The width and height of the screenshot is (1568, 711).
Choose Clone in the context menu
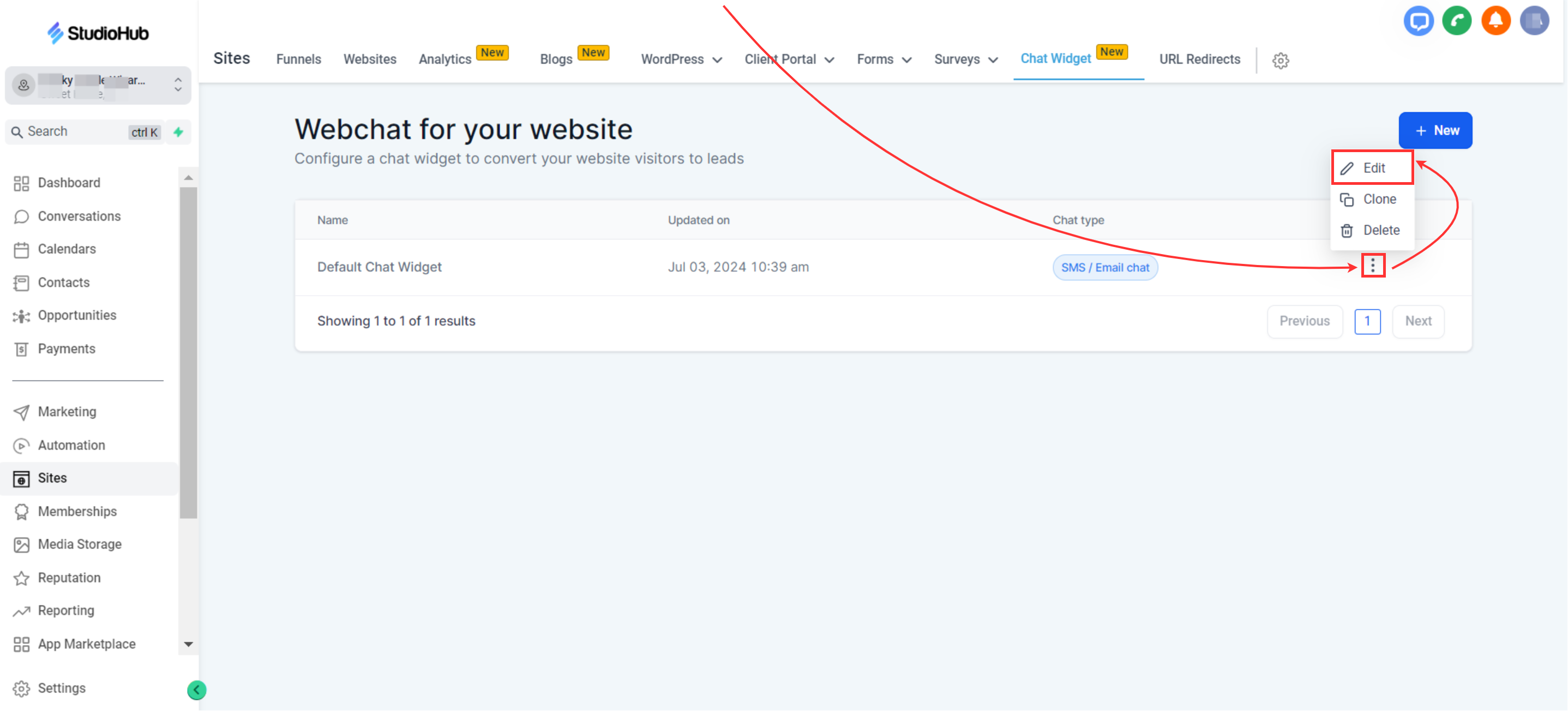coord(1378,199)
